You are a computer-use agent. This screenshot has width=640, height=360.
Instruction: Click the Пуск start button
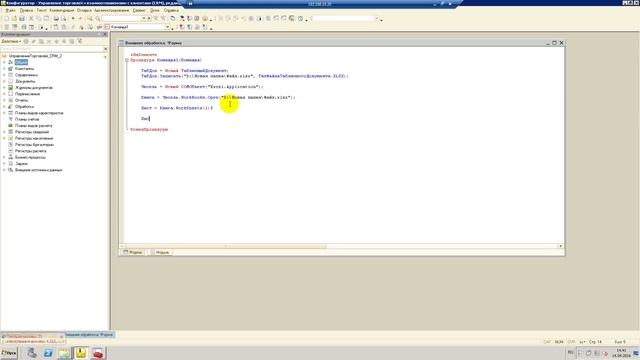click(x=9, y=353)
